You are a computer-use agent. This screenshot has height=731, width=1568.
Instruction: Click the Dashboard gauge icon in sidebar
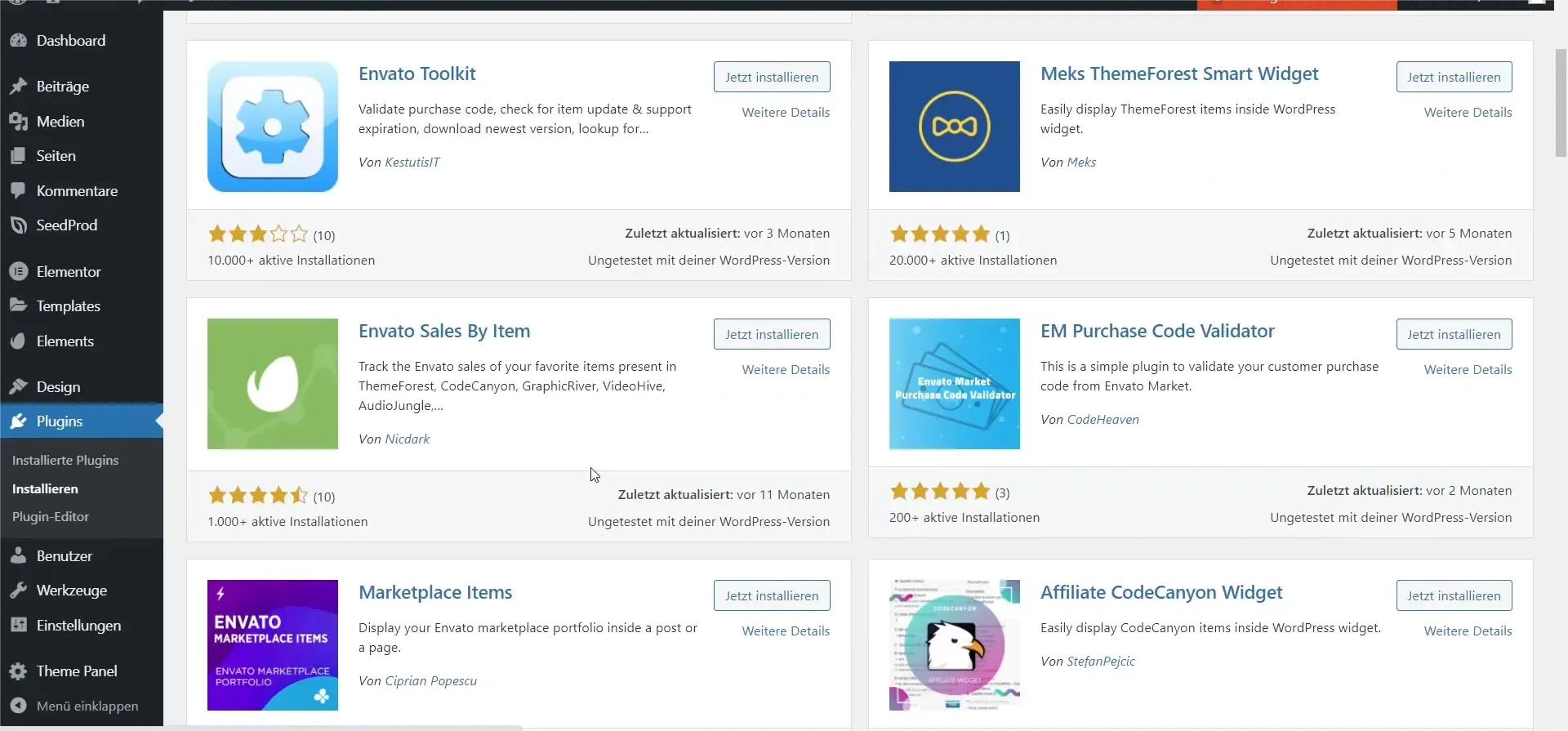click(x=18, y=41)
